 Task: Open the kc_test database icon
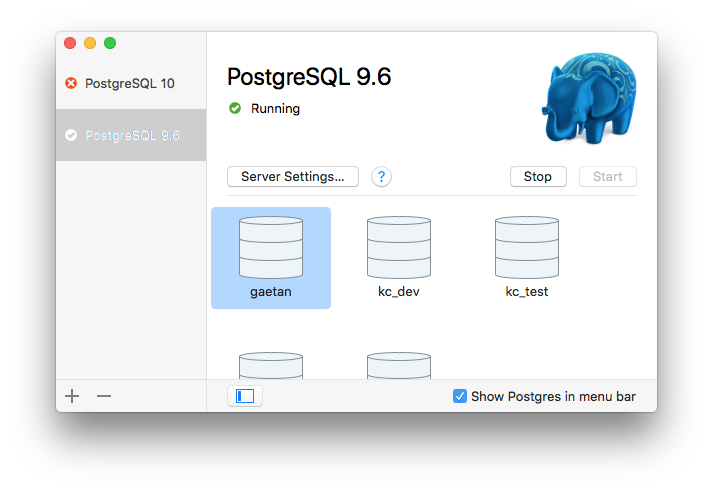[527, 248]
